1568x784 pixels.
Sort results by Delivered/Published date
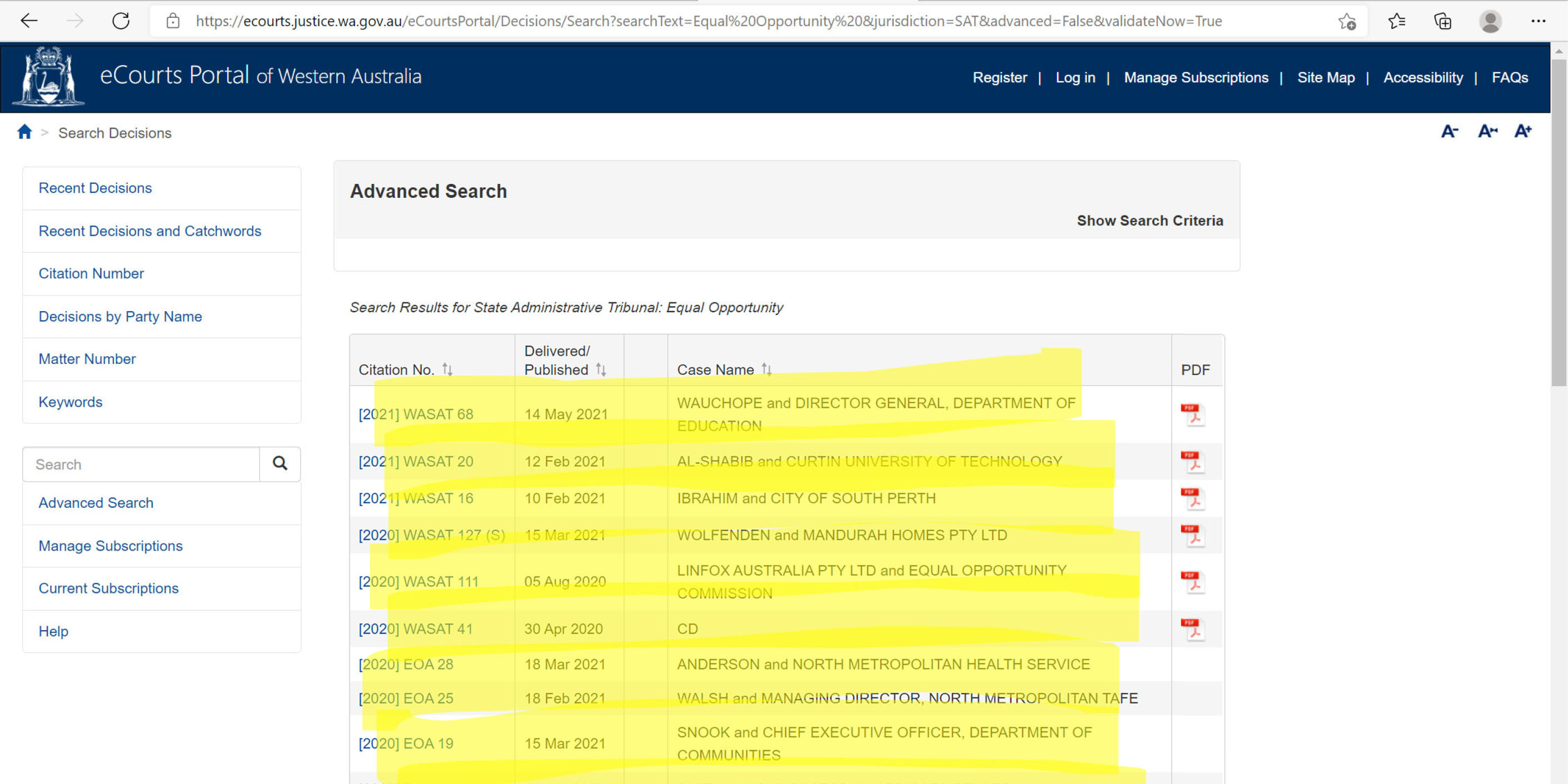point(601,369)
